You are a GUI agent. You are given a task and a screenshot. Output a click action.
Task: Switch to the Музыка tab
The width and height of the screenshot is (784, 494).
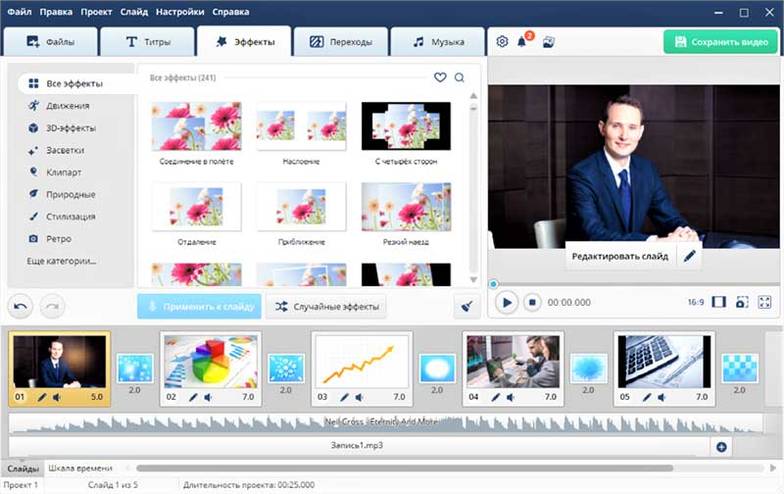tap(438, 42)
